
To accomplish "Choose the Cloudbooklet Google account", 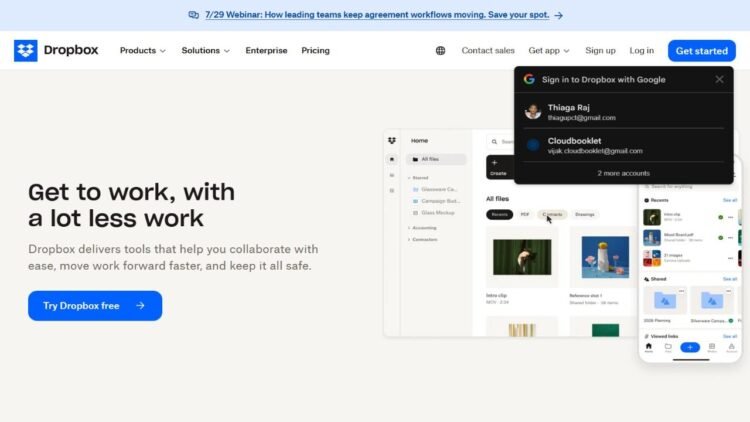I will (624, 145).
